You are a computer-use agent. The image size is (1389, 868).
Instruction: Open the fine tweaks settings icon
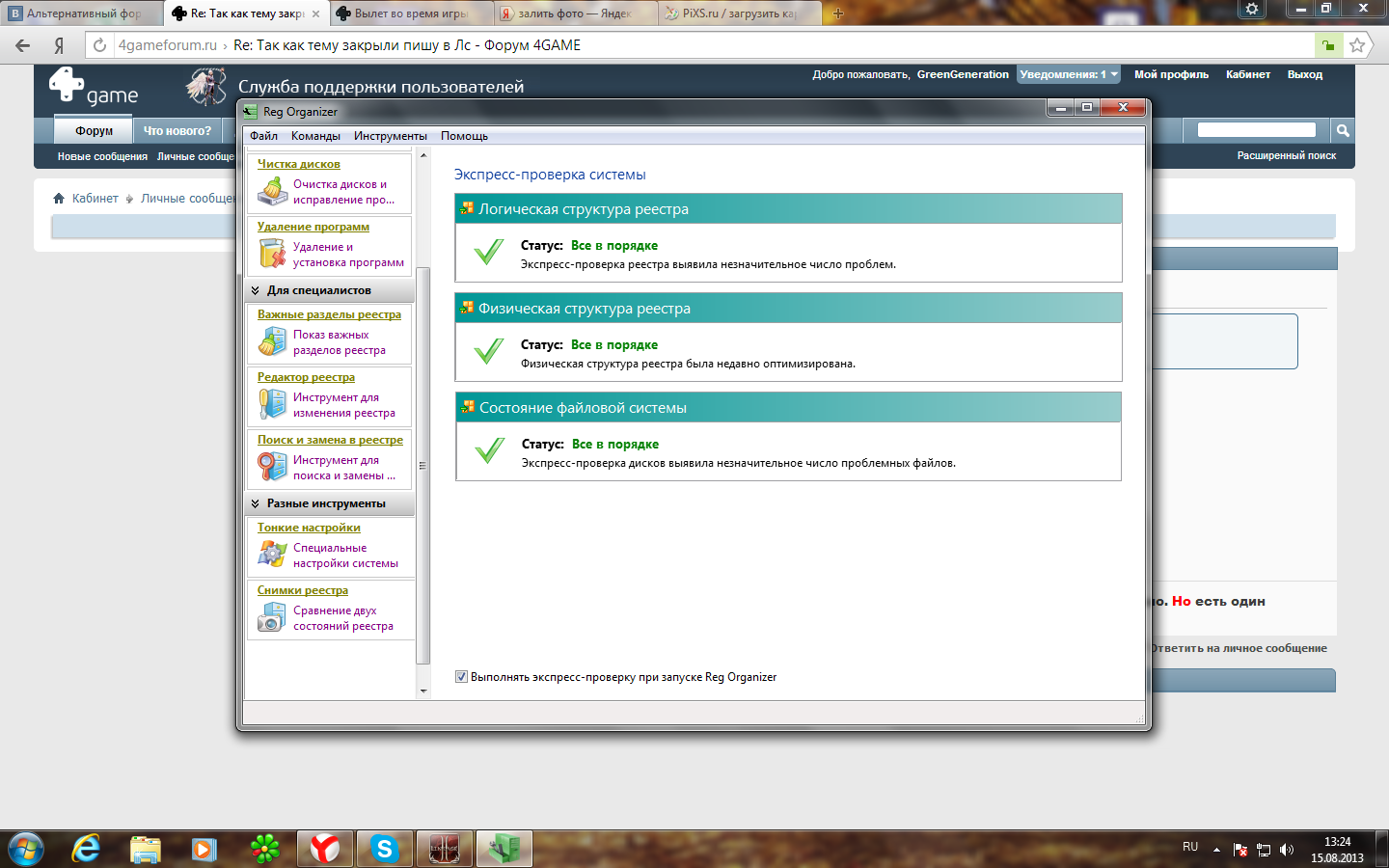point(273,556)
